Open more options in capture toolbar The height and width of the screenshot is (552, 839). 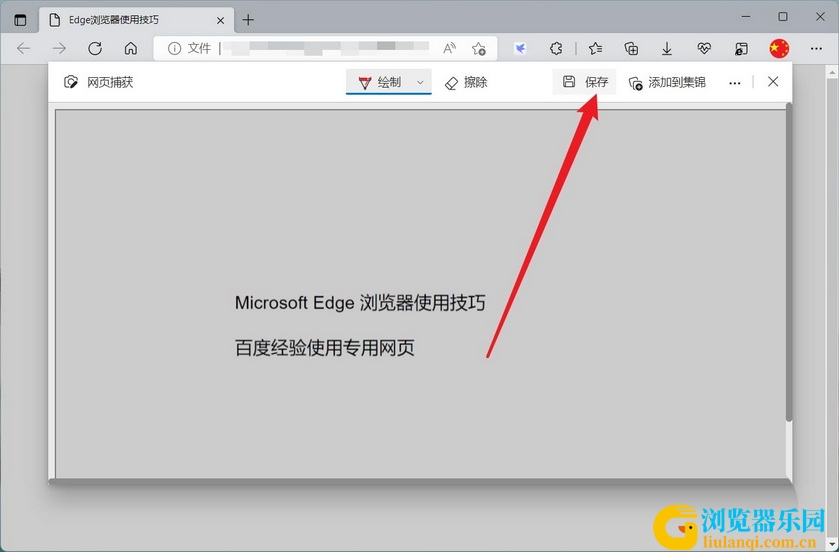pyautogui.click(x=735, y=83)
